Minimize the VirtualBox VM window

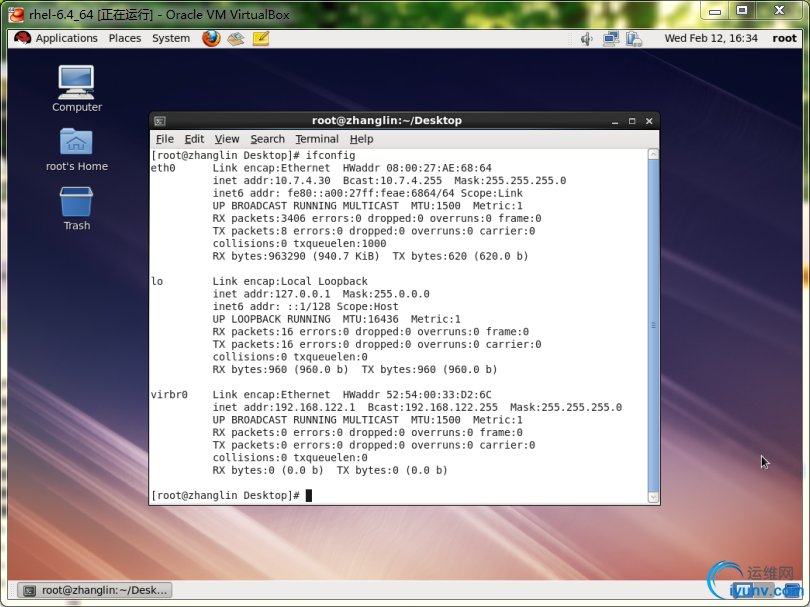click(x=715, y=11)
